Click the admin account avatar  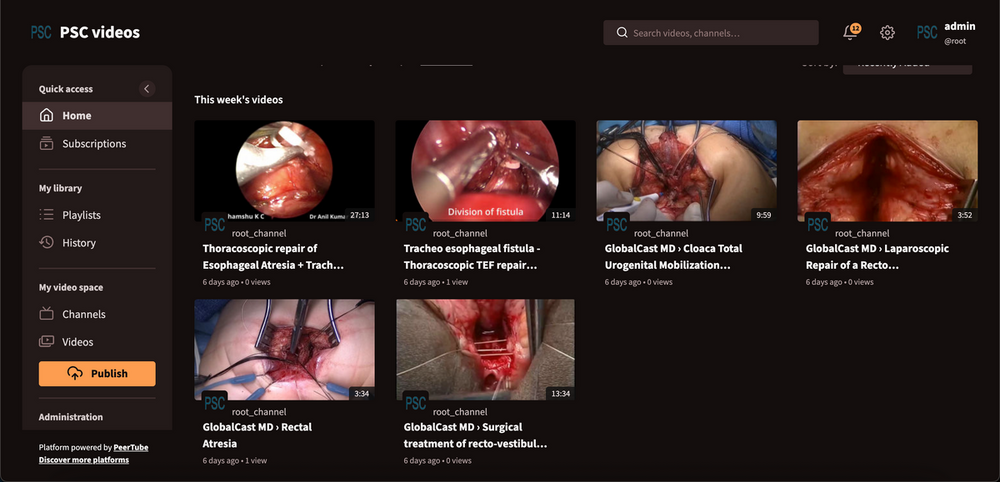coord(927,33)
